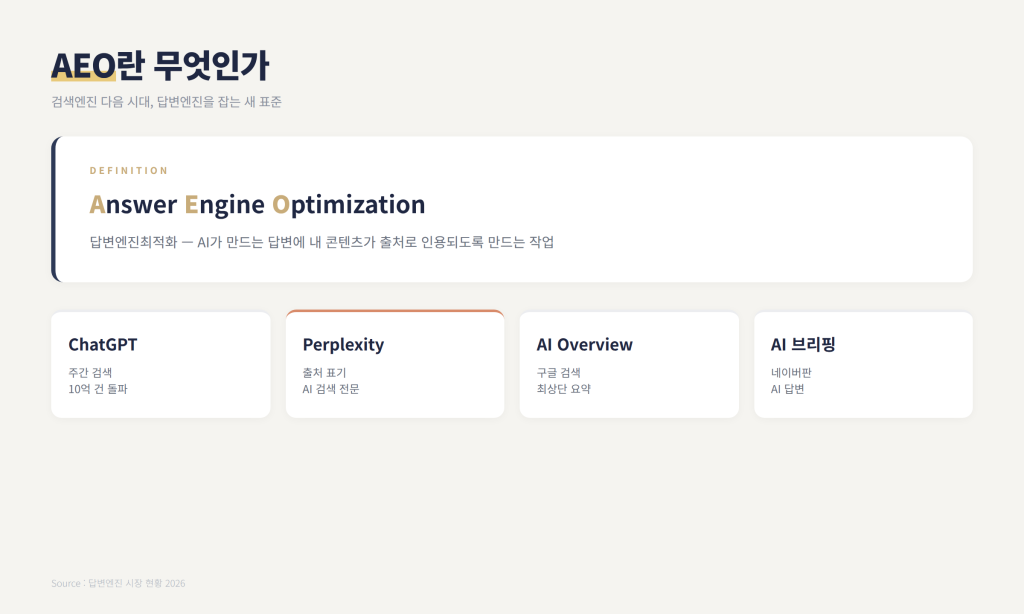Click the heading "Answer Engine Optimization"
The image size is (1024, 614).
[x=257, y=204]
